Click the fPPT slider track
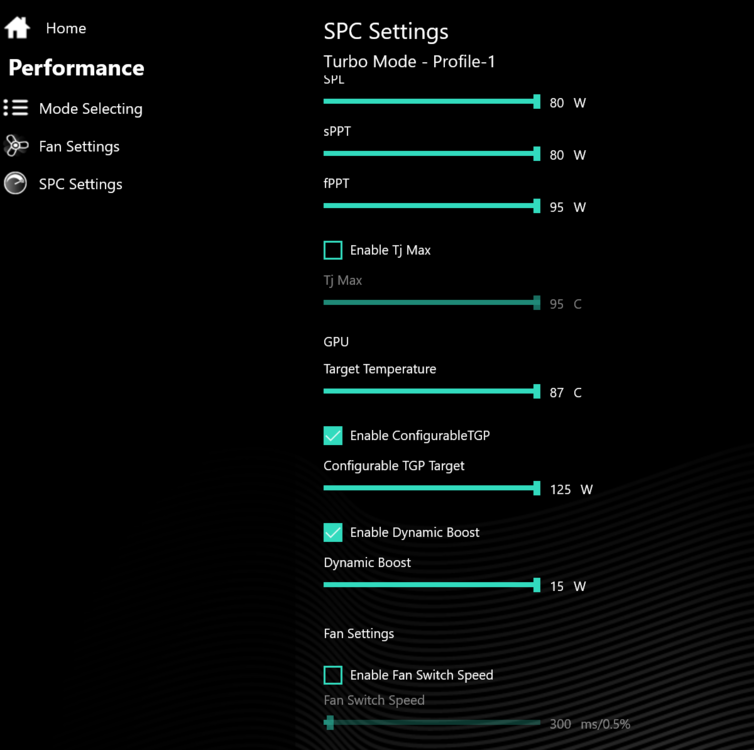The height and width of the screenshot is (750, 754). (x=430, y=205)
